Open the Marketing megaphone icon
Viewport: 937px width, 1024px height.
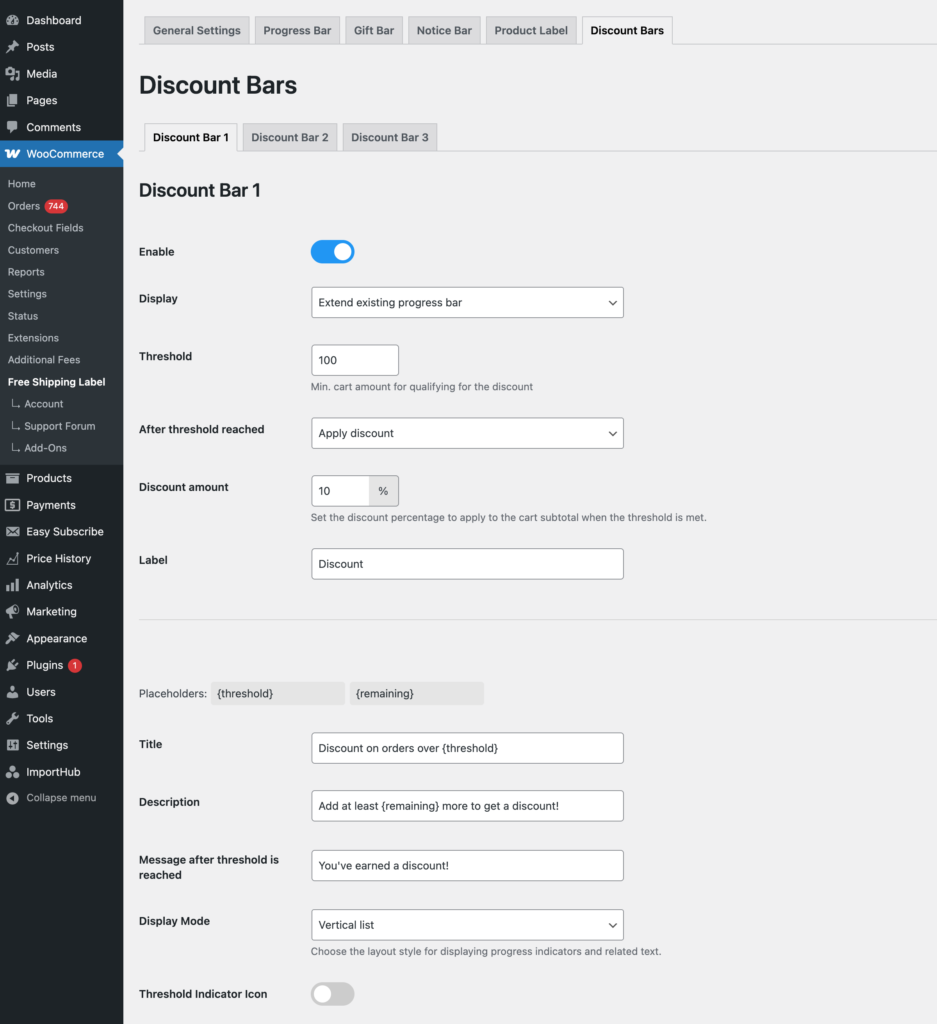pyautogui.click(x=15, y=611)
